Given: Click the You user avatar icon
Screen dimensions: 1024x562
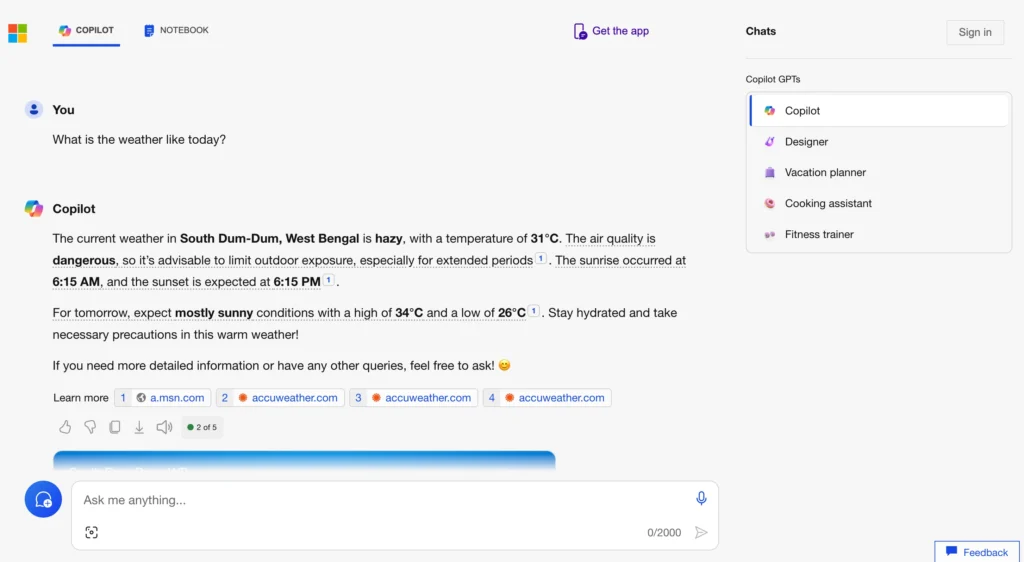Looking at the screenshot, I should 34,110.
